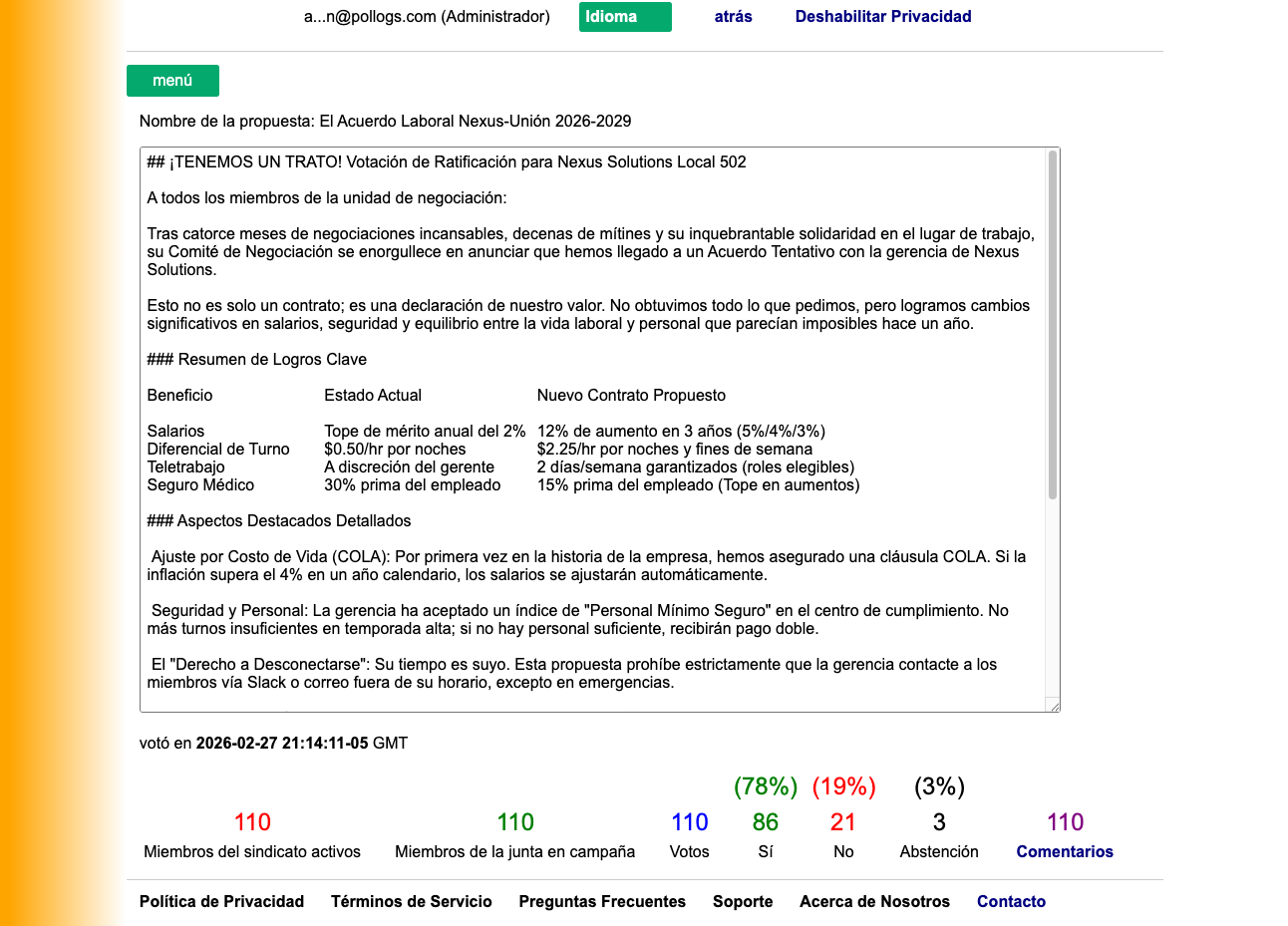Click the 'Nuevo Contrato Propuesto' column header
The height and width of the screenshot is (926, 1288).
(631, 396)
